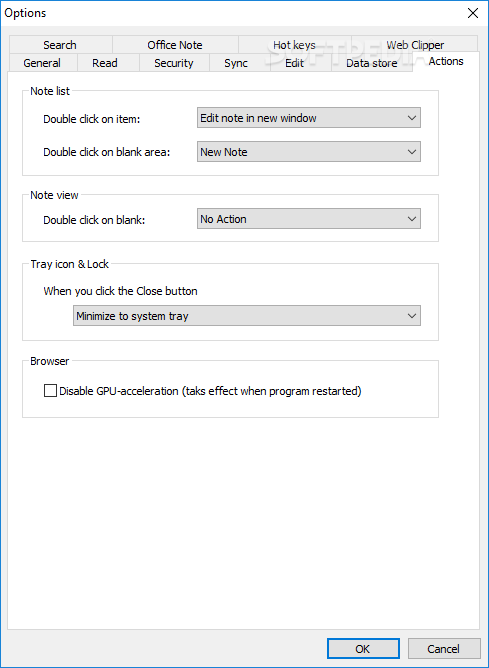
Task: Open 'Double click on item' dropdown
Action: (x=309, y=118)
